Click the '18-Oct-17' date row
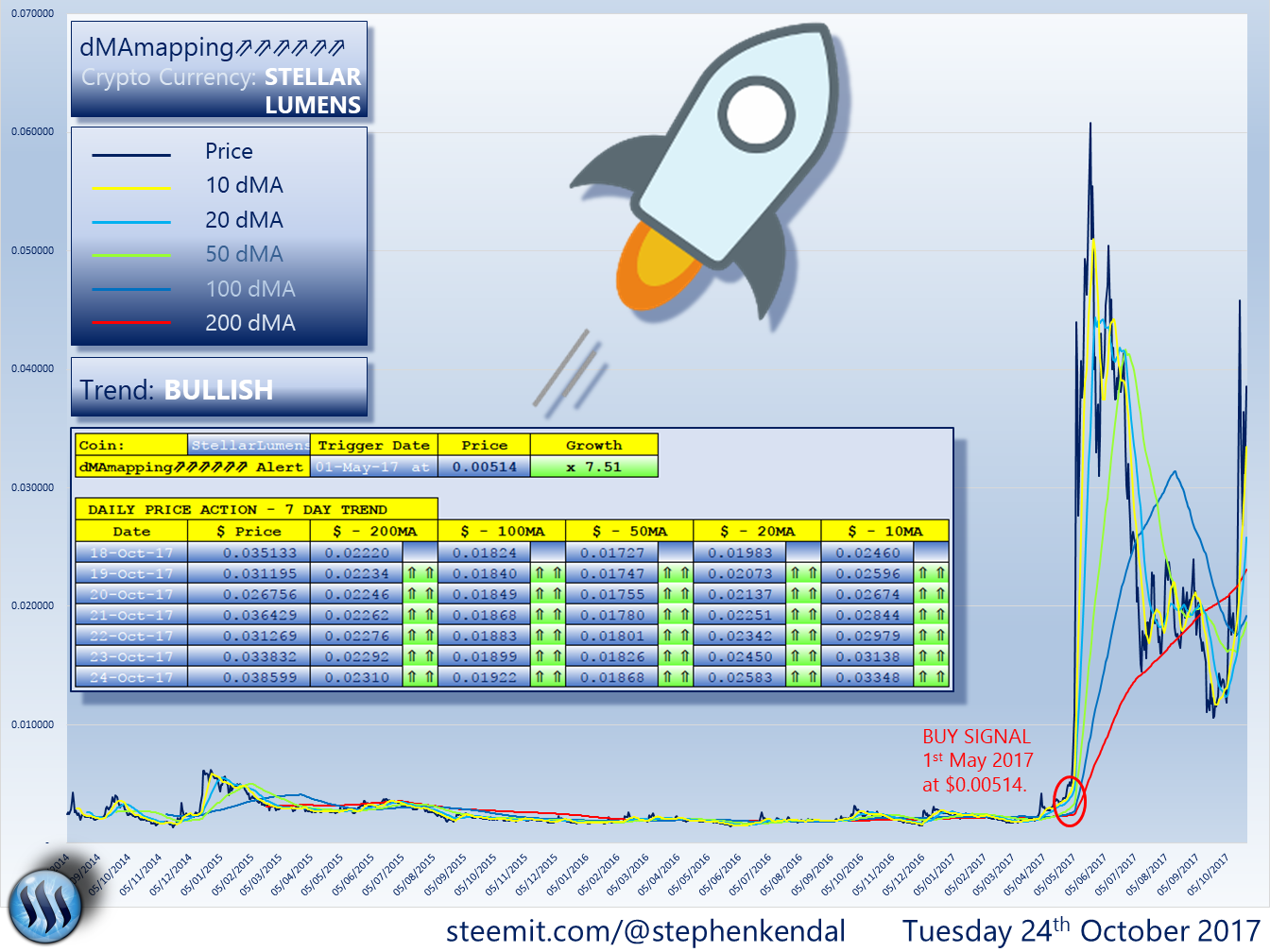Screen dimensions: 1270x952 coord(131,553)
